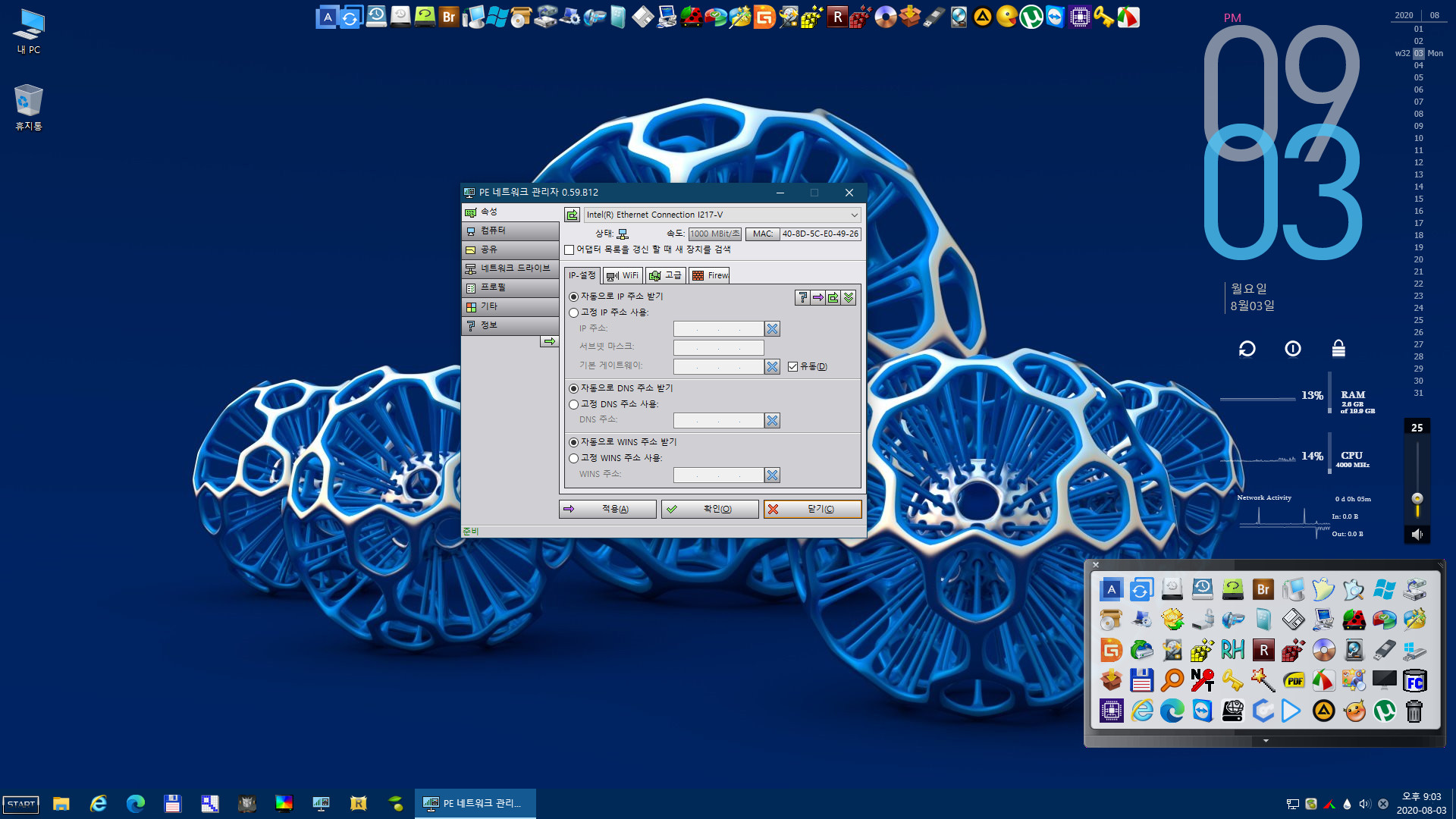
Task: Click the volume slider knob on the right widget
Action: coord(1417,498)
